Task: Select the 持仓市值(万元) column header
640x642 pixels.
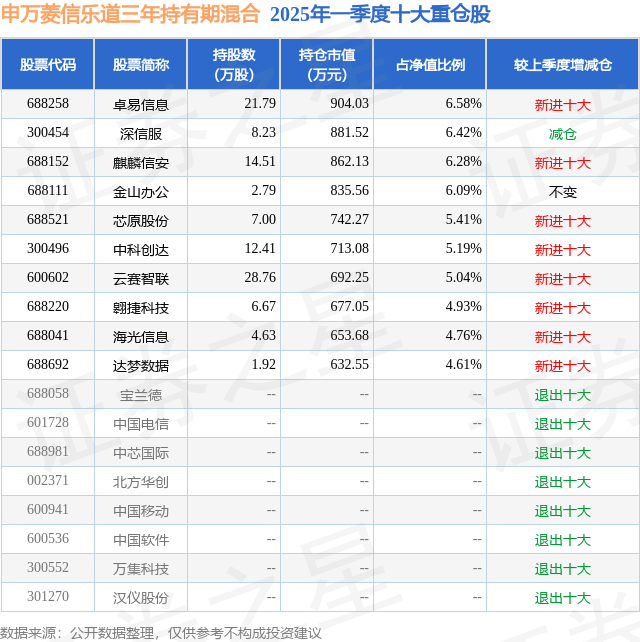Action: [x=327, y=65]
